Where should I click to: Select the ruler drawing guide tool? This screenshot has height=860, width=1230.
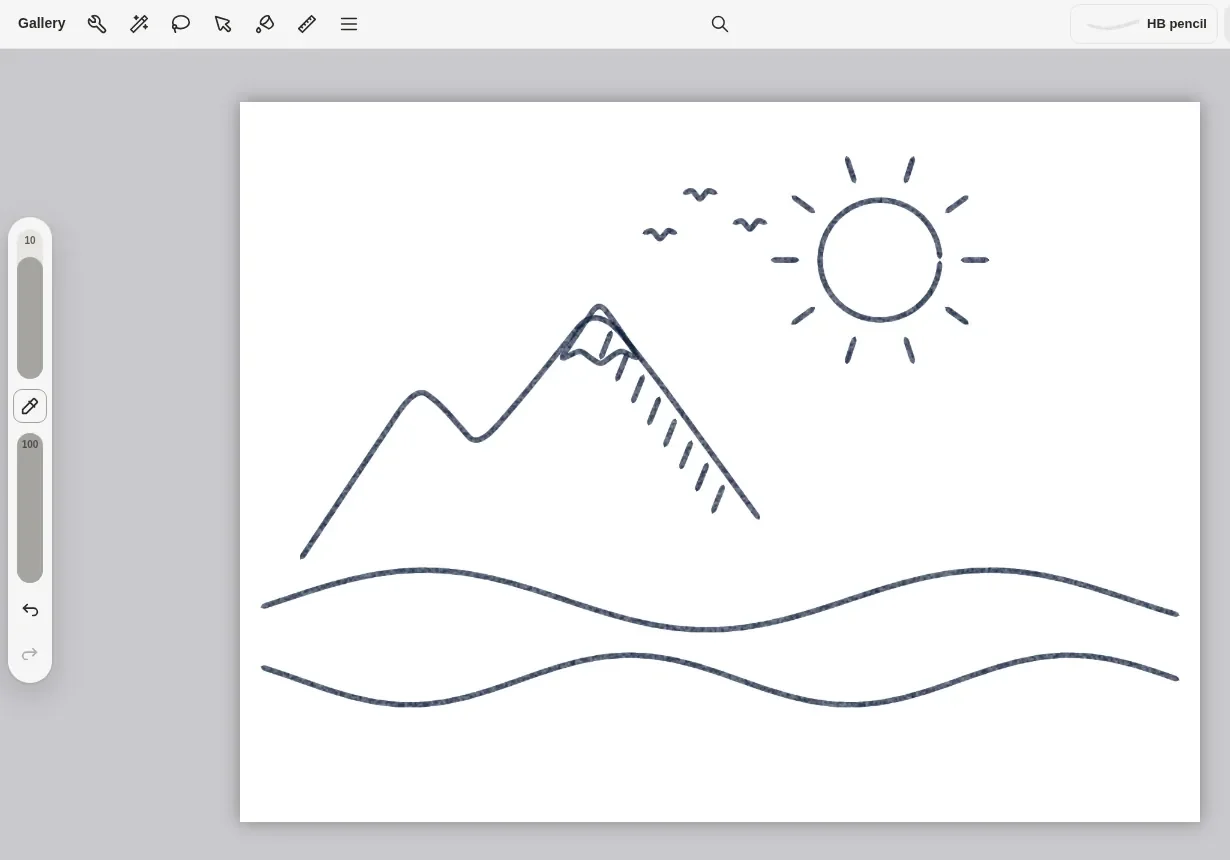(x=307, y=24)
